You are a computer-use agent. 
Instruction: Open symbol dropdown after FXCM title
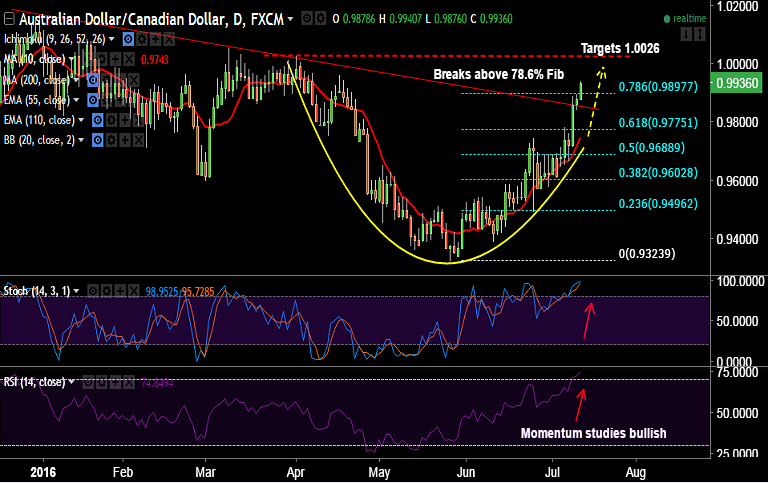290,19
